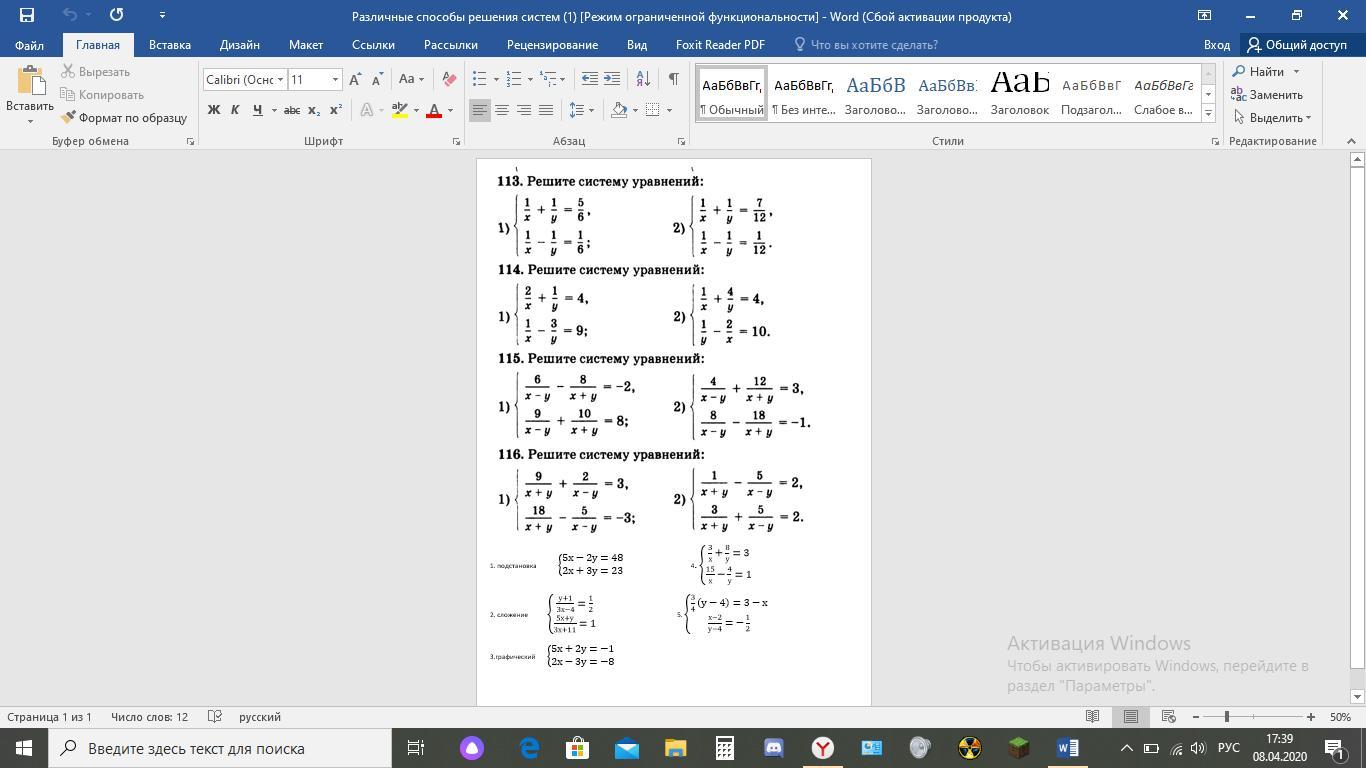Viewport: 1366px width, 768px height.
Task: Toggle Italic (К) formatting
Action: click(235, 110)
